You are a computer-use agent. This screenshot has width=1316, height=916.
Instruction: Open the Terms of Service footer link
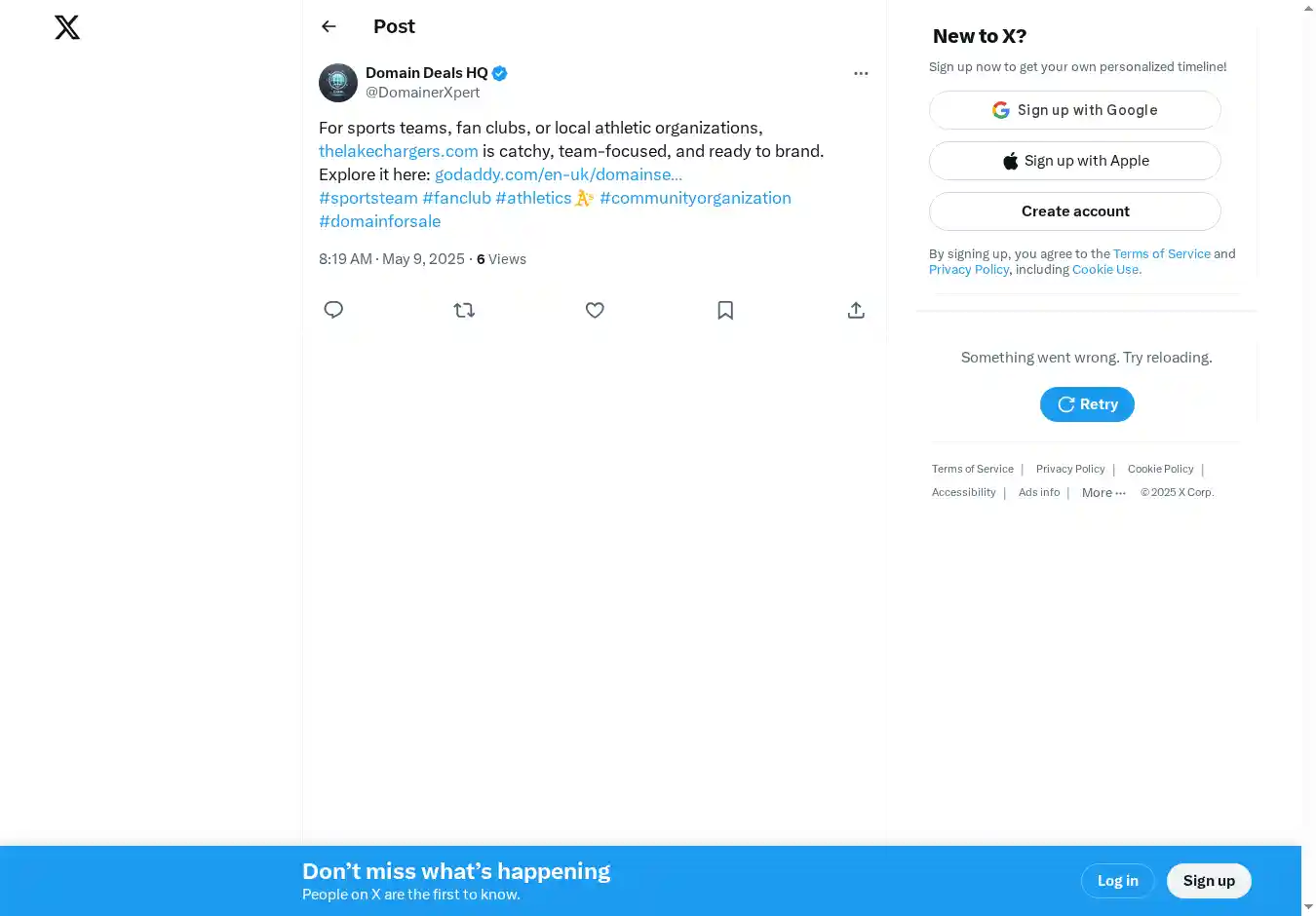click(x=972, y=470)
